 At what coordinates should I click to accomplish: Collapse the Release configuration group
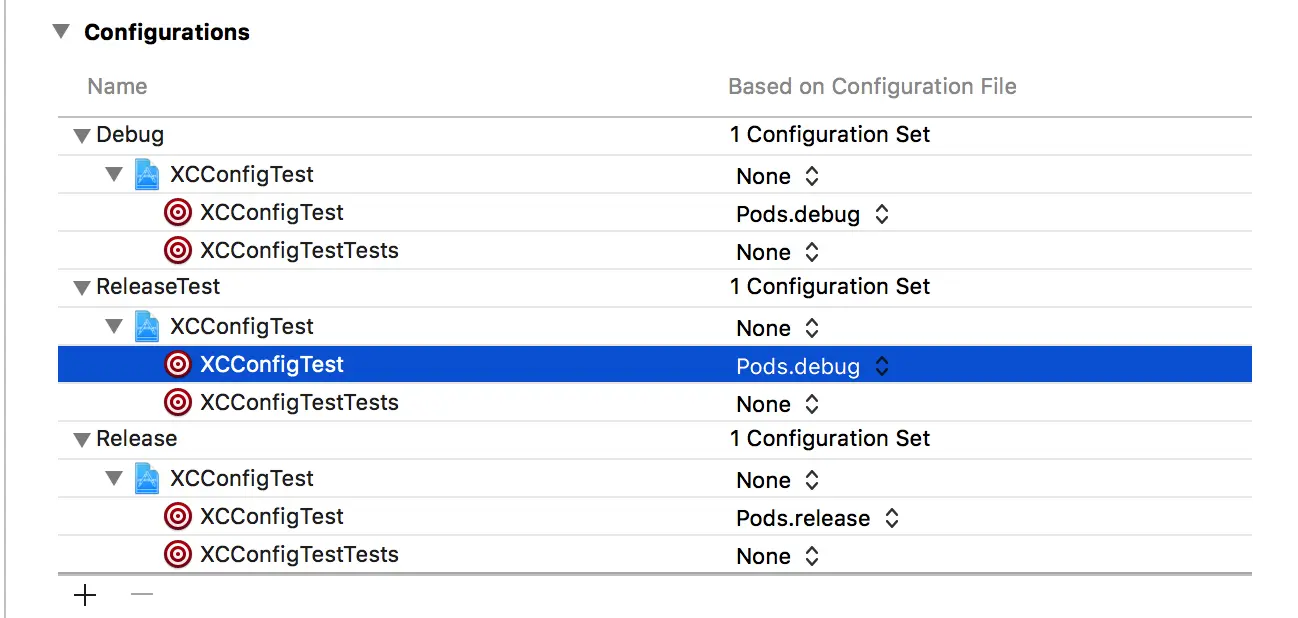pyautogui.click(x=82, y=440)
